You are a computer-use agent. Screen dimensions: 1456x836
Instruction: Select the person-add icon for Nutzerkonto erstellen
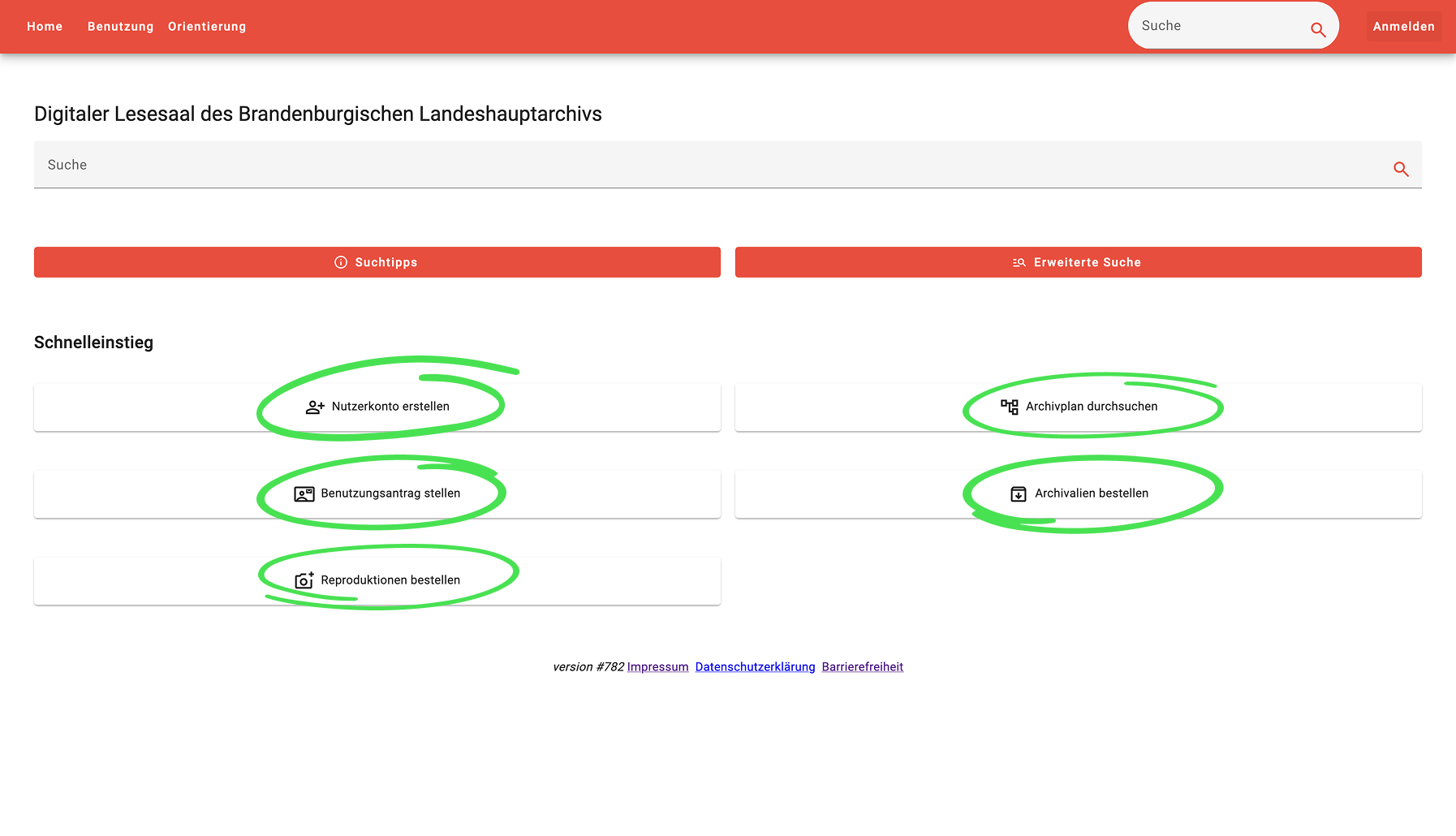click(314, 407)
